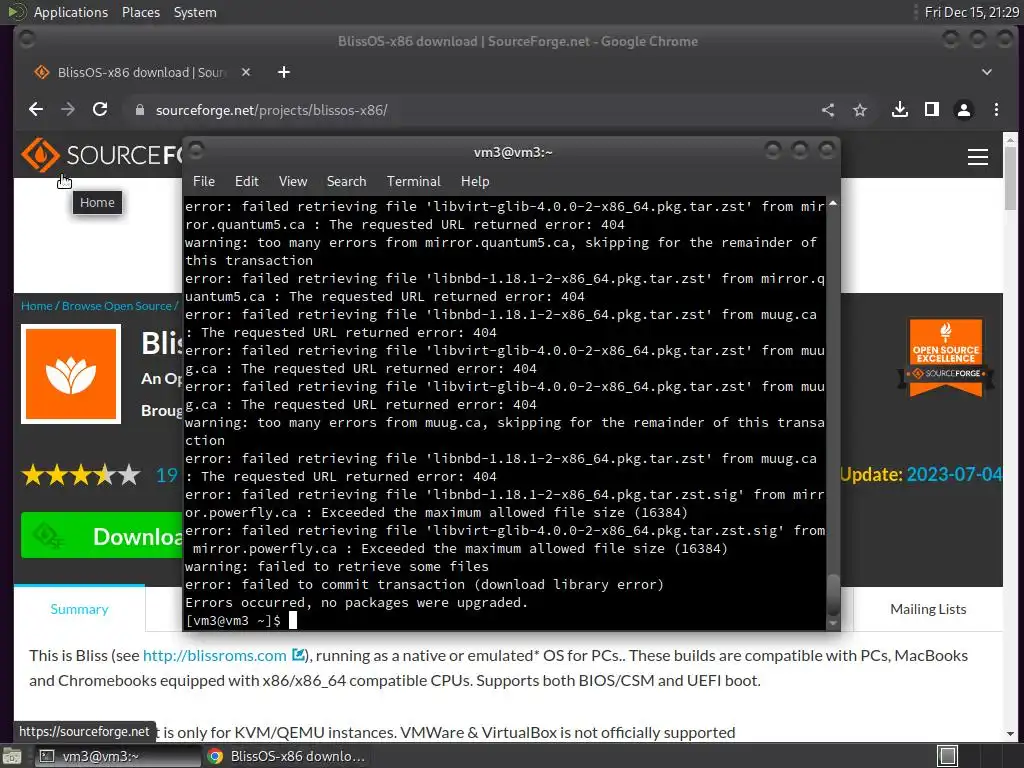Open the terminal File menu
1024x768 pixels.
(x=204, y=181)
